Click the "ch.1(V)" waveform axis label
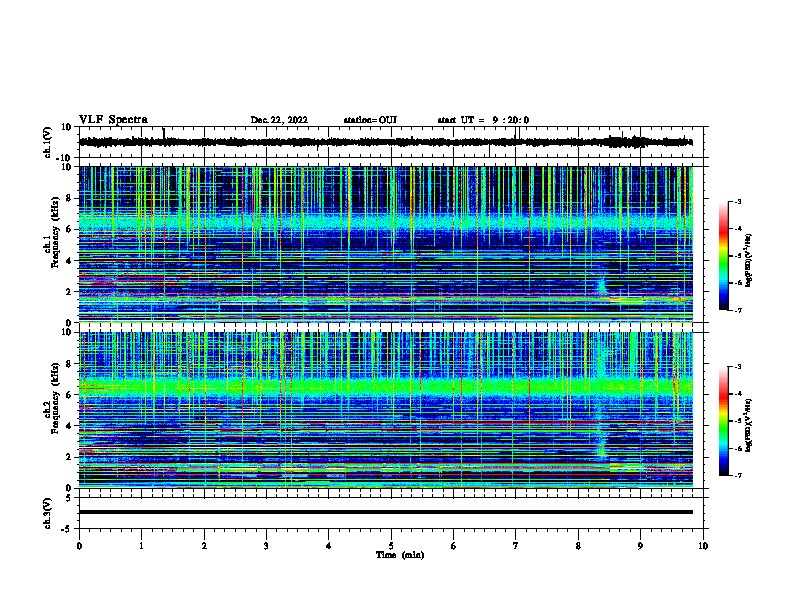 48,142
